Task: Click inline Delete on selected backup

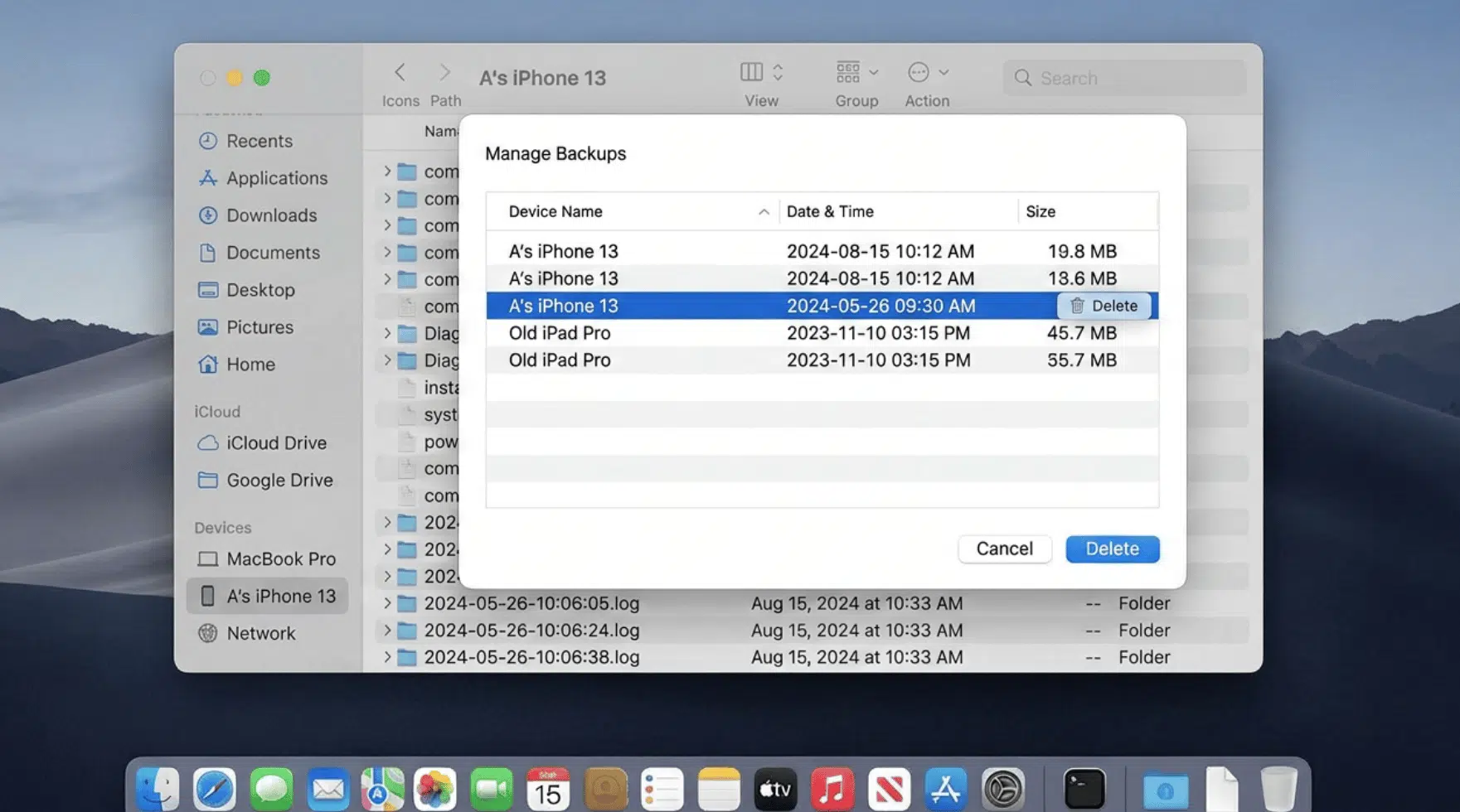Action: [x=1103, y=306]
